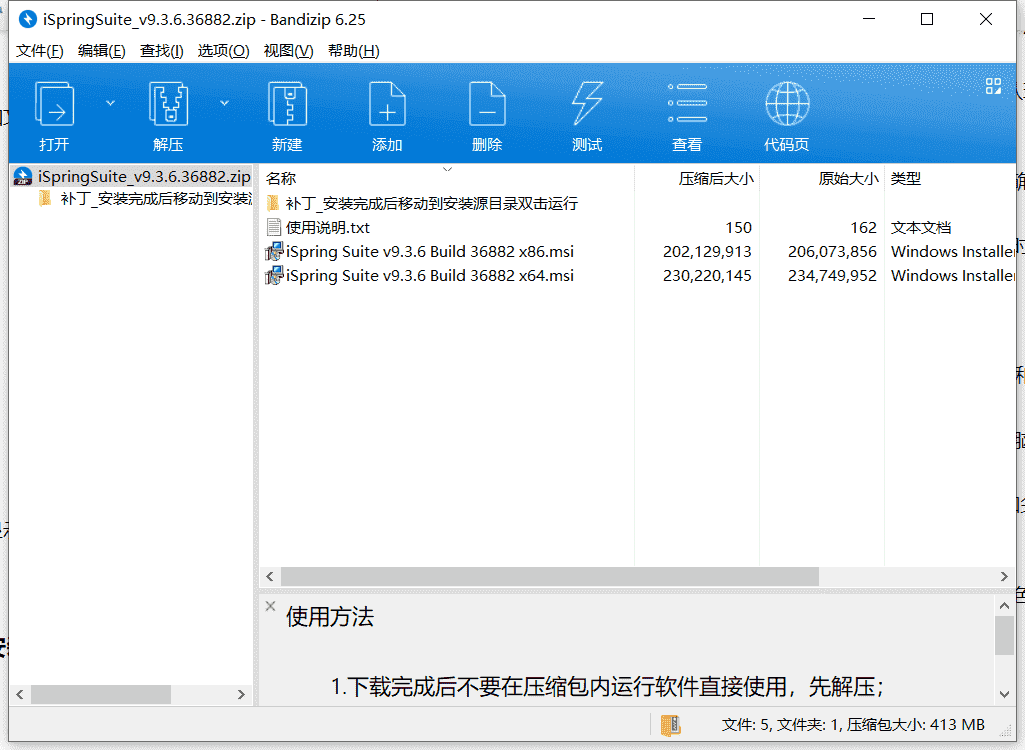
Task: Click the text document icon of 使用说明.txt
Action: pyautogui.click(x=274, y=228)
